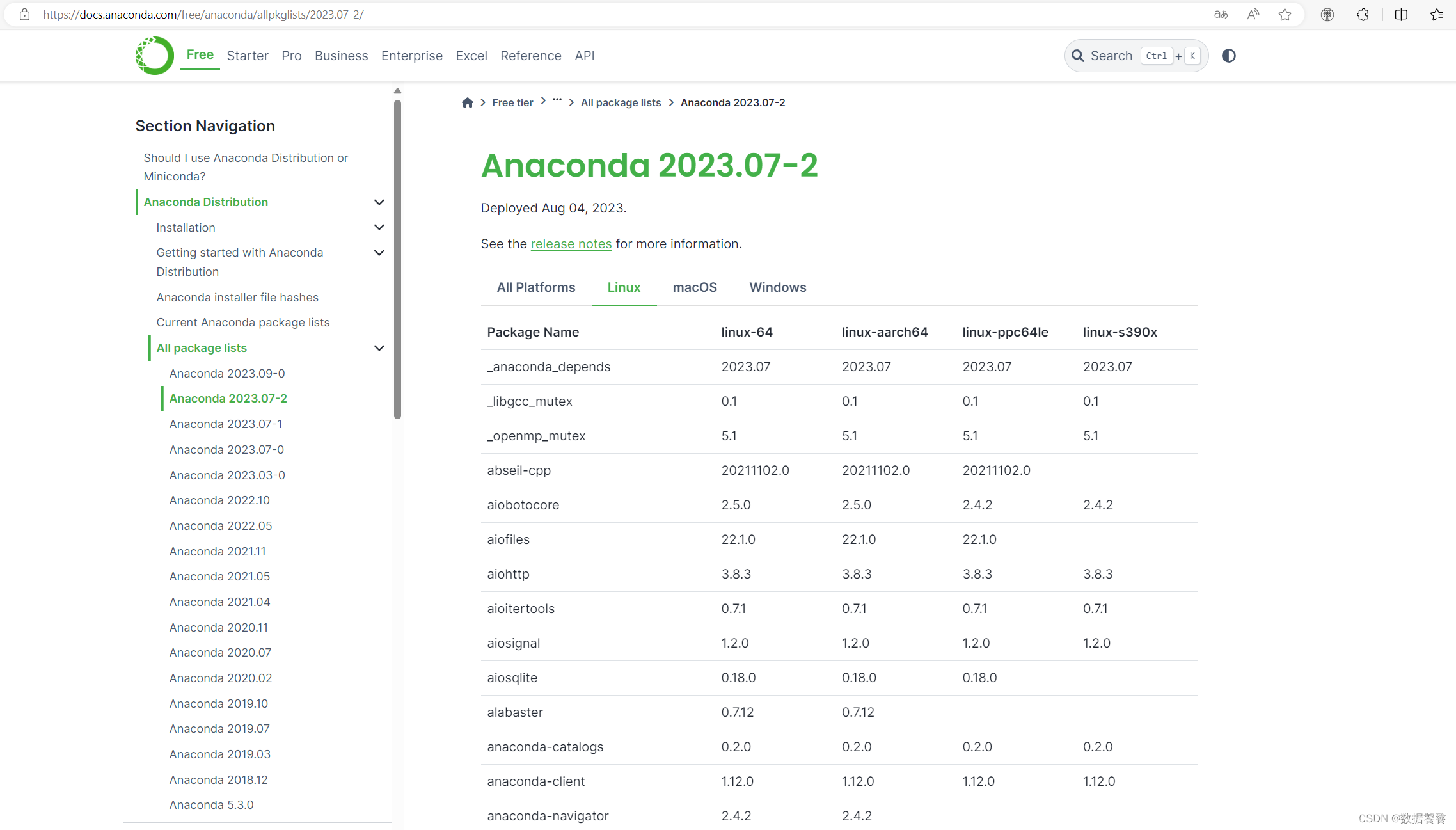Add this page to favorites with the star icon

[1285, 14]
